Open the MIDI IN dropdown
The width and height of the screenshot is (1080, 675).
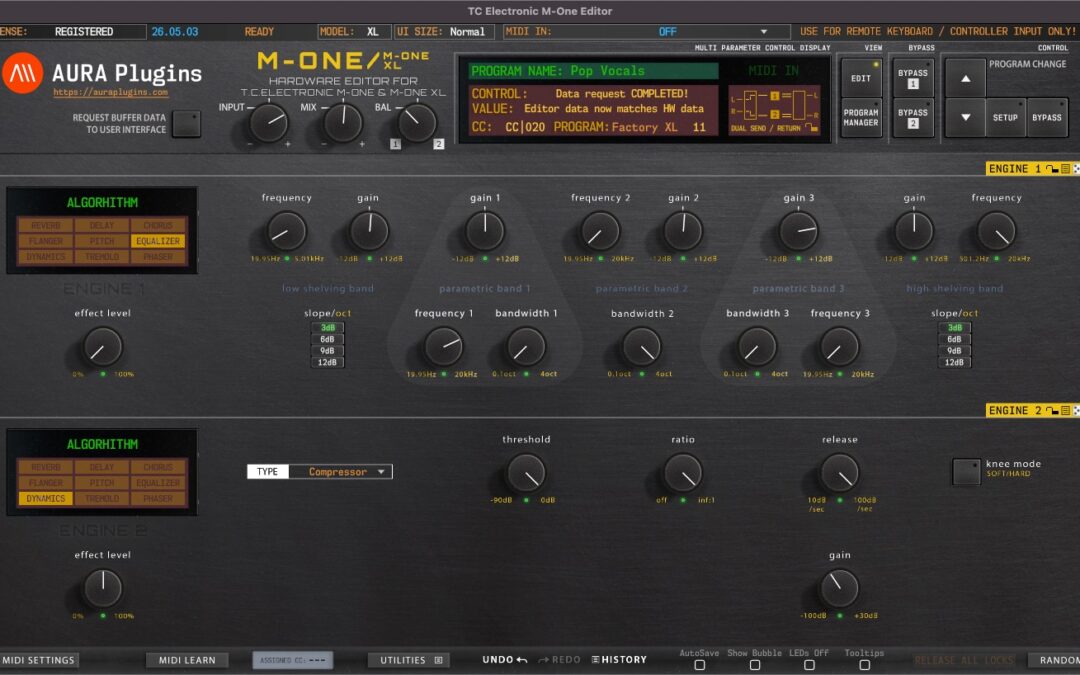(x=646, y=32)
